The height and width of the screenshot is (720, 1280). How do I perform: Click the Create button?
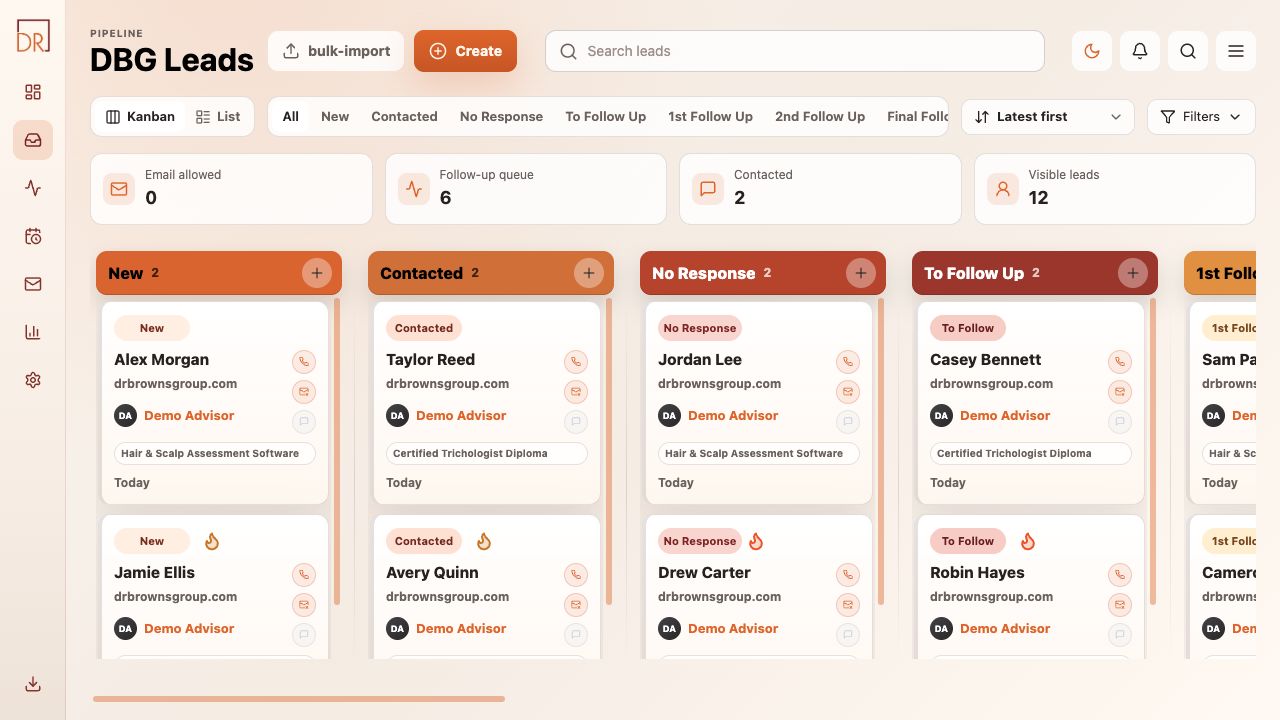point(465,51)
